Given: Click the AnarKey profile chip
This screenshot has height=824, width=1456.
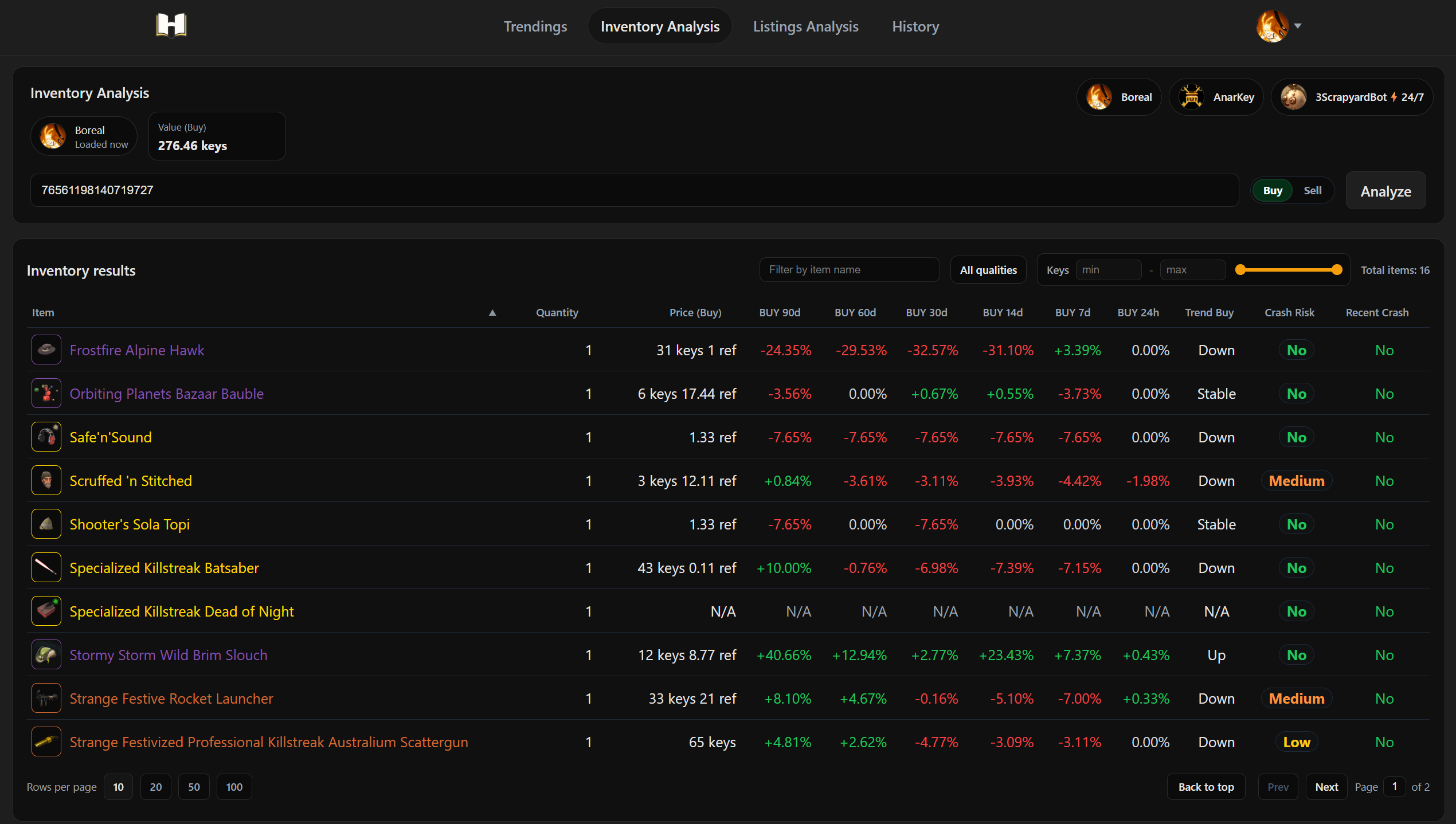Looking at the screenshot, I should click(1216, 97).
